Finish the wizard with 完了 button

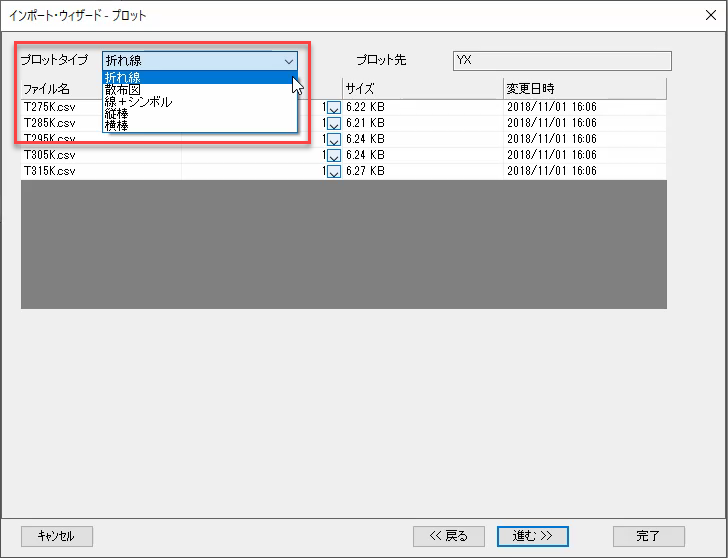pos(649,536)
